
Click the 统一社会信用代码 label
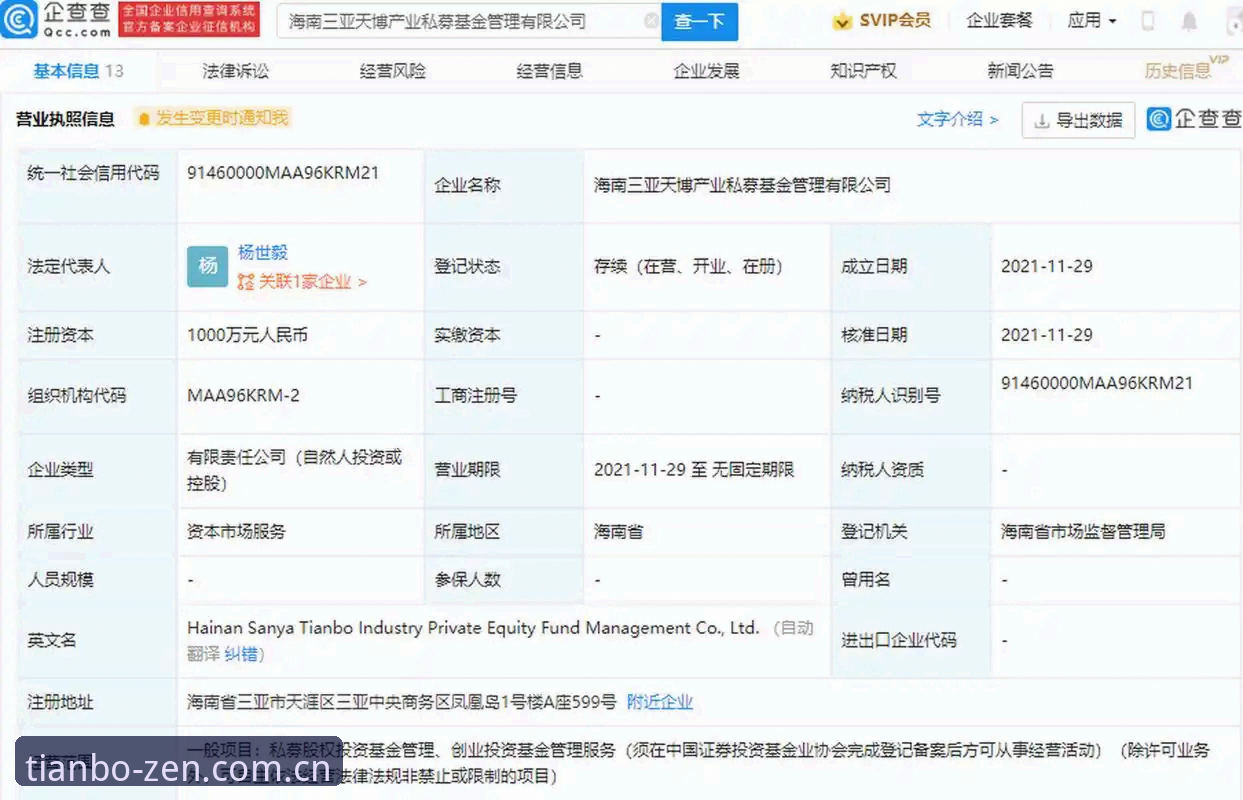93,172
